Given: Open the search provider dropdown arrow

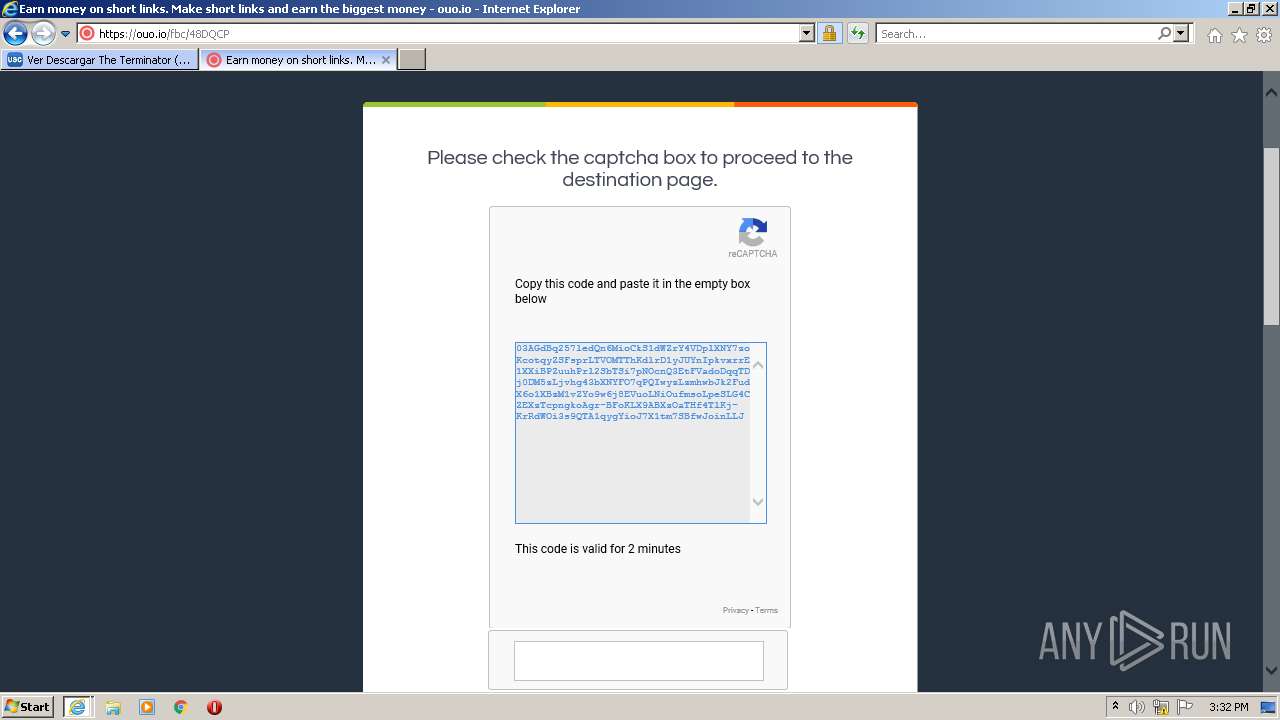Looking at the screenshot, I should click(1181, 34).
